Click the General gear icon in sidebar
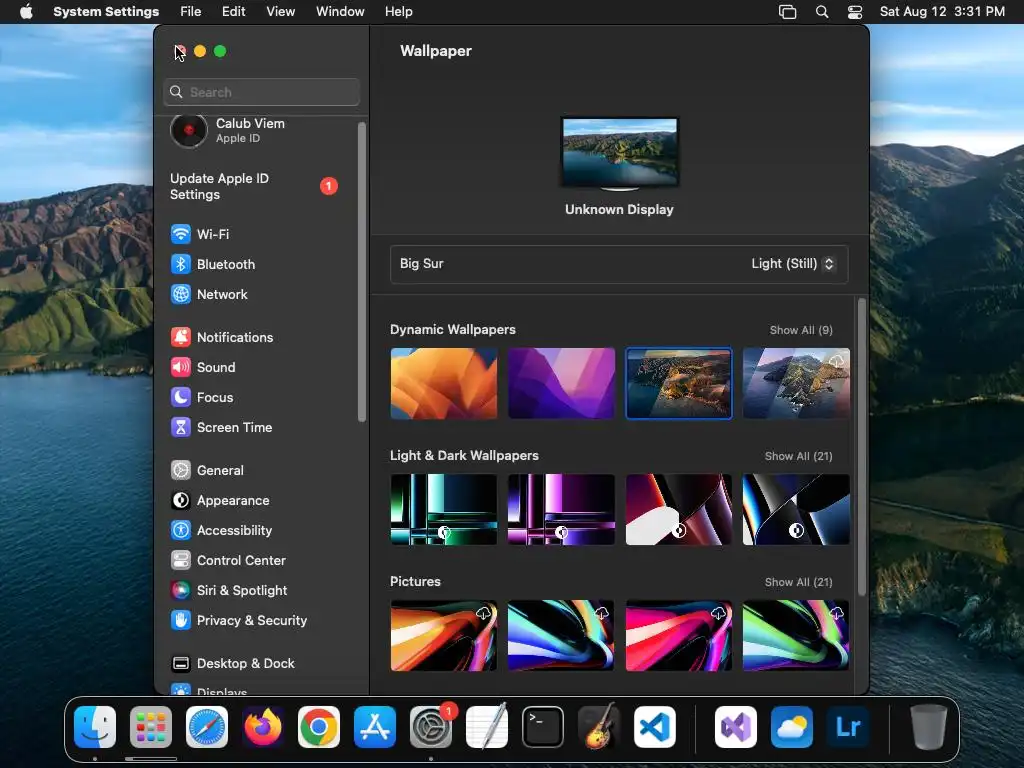1024x768 pixels. [180, 470]
